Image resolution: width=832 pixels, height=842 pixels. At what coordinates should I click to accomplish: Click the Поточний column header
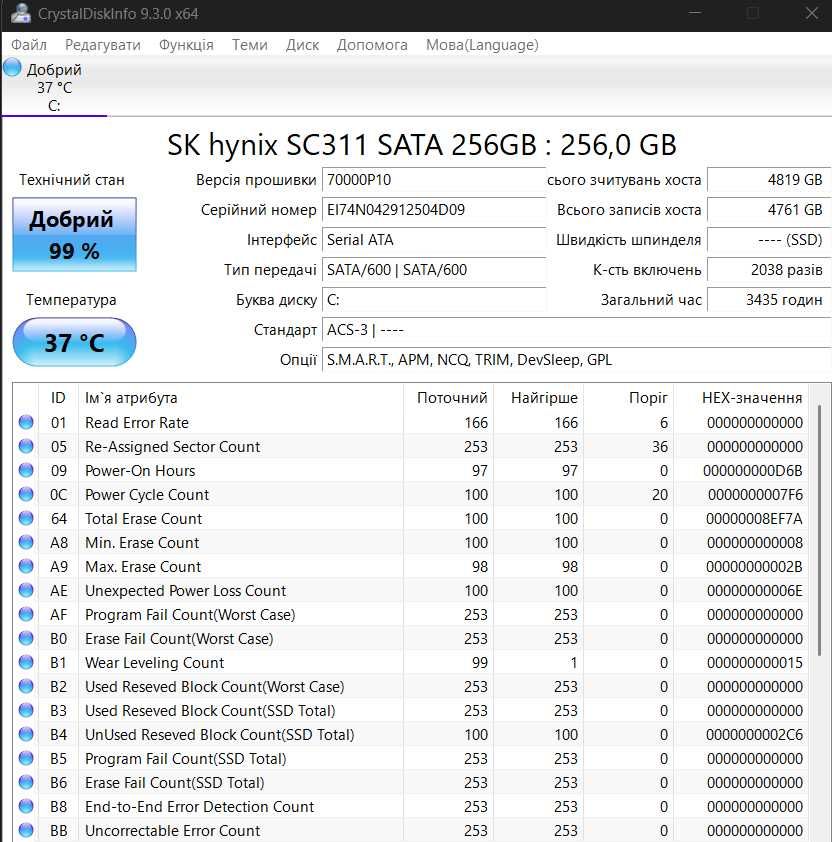[x=448, y=398]
